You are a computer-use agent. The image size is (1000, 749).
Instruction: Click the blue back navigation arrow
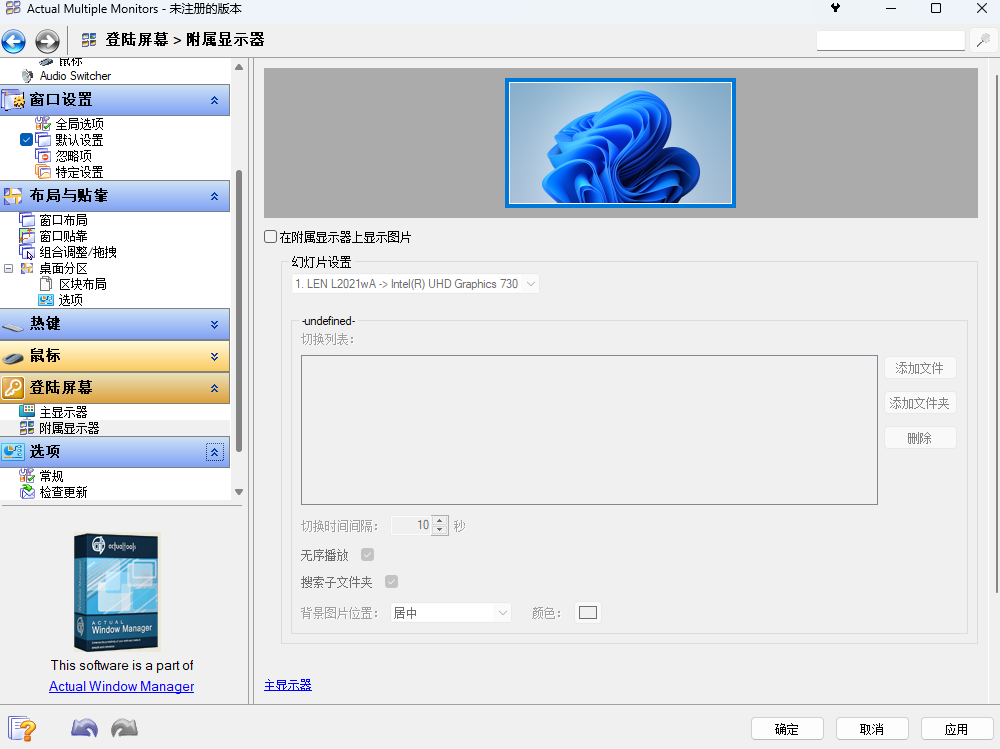[x=13, y=41]
